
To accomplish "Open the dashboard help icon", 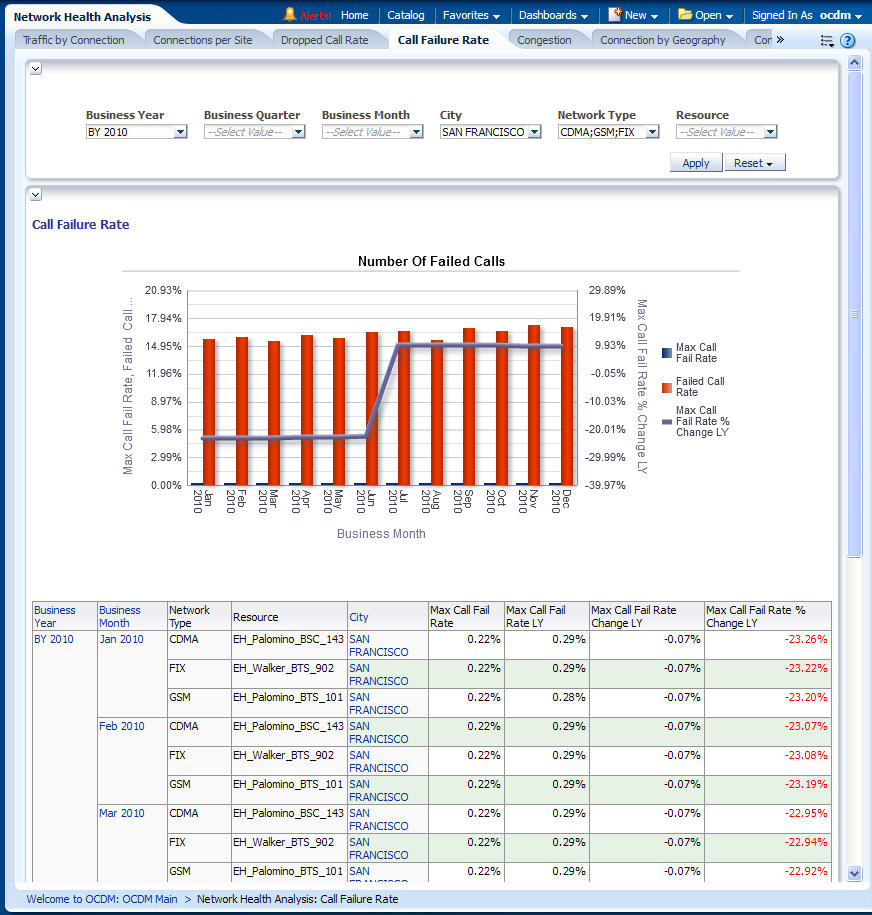I will coord(847,41).
